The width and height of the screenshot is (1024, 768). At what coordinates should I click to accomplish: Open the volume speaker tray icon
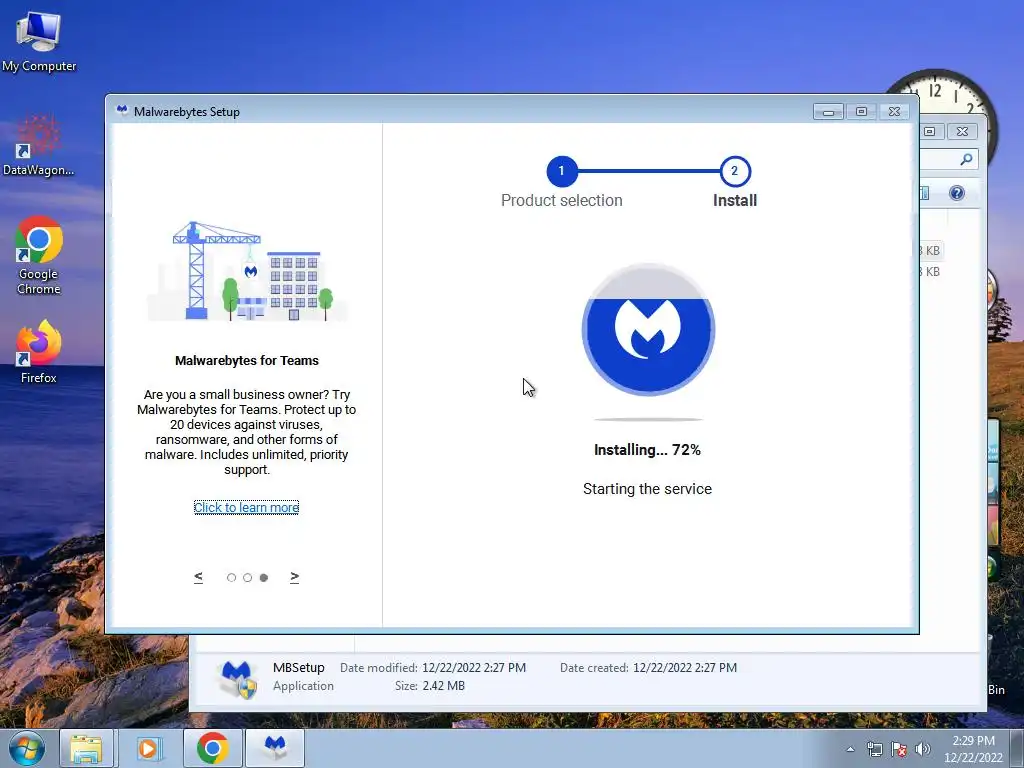pos(923,749)
